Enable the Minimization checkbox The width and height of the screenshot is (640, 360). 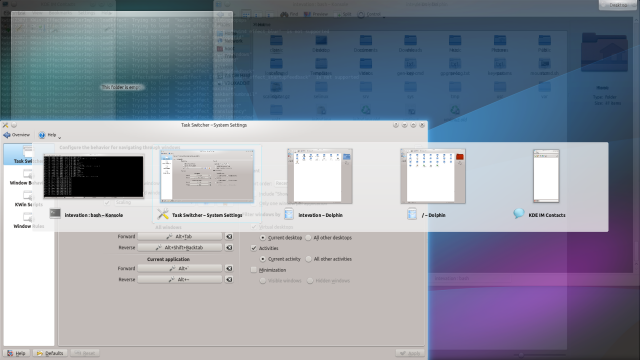tap(254, 270)
